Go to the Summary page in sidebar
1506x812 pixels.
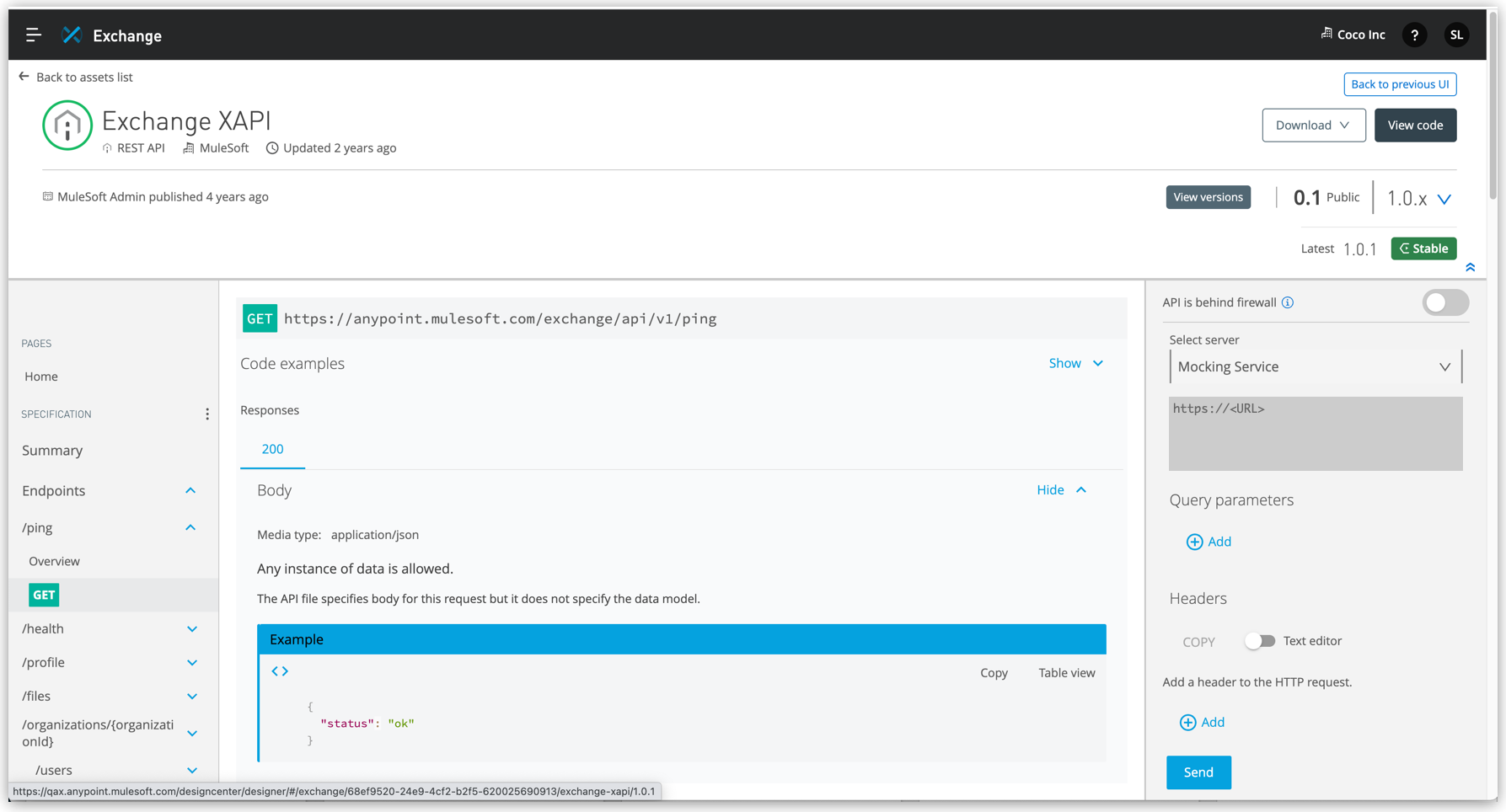tap(51, 450)
